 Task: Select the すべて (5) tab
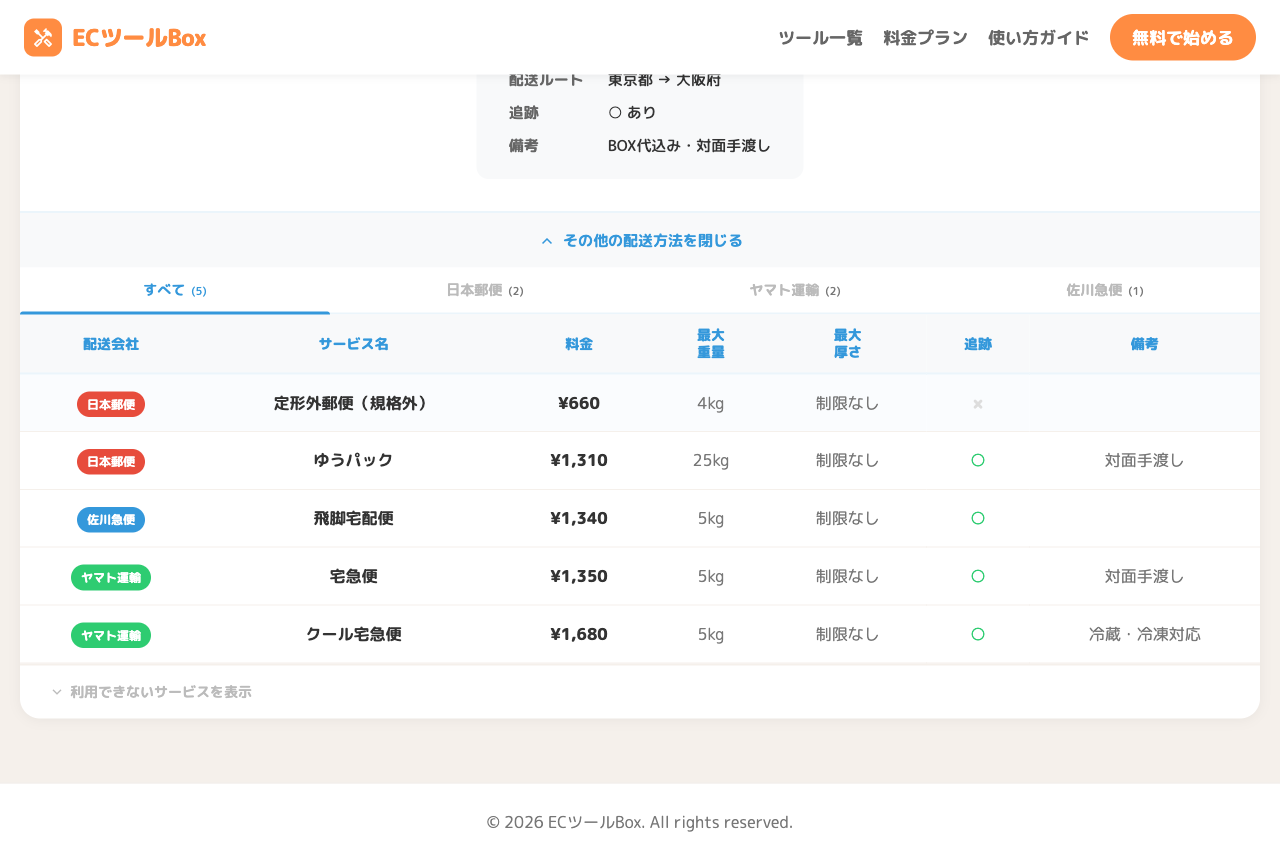[x=175, y=290]
